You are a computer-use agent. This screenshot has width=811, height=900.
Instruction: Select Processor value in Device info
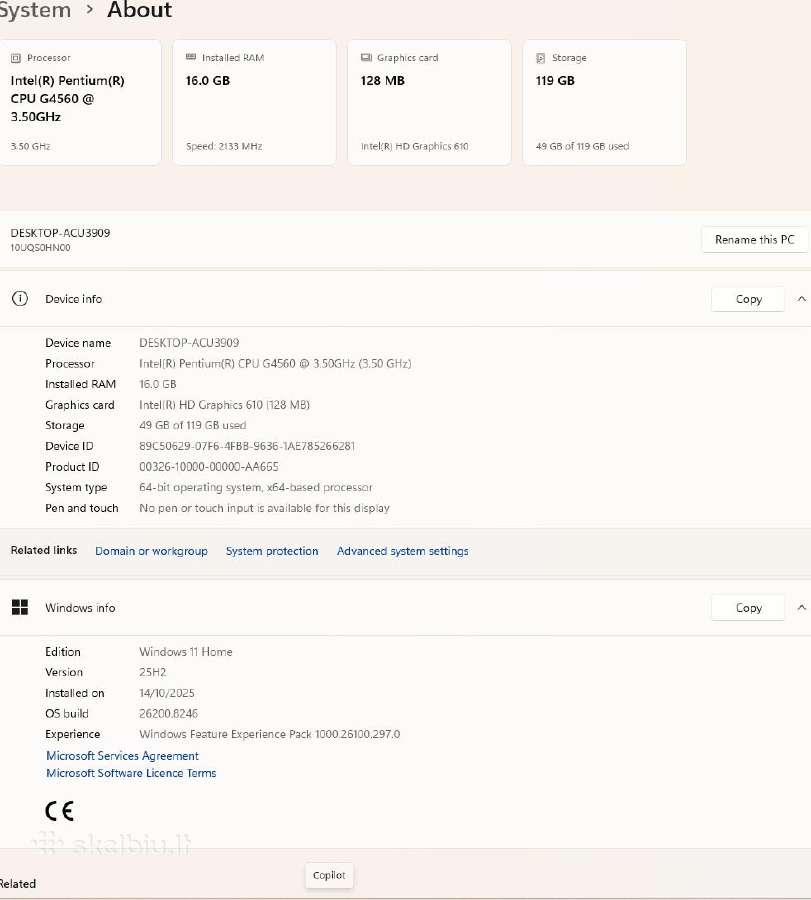pyautogui.click(x=275, y=363)
